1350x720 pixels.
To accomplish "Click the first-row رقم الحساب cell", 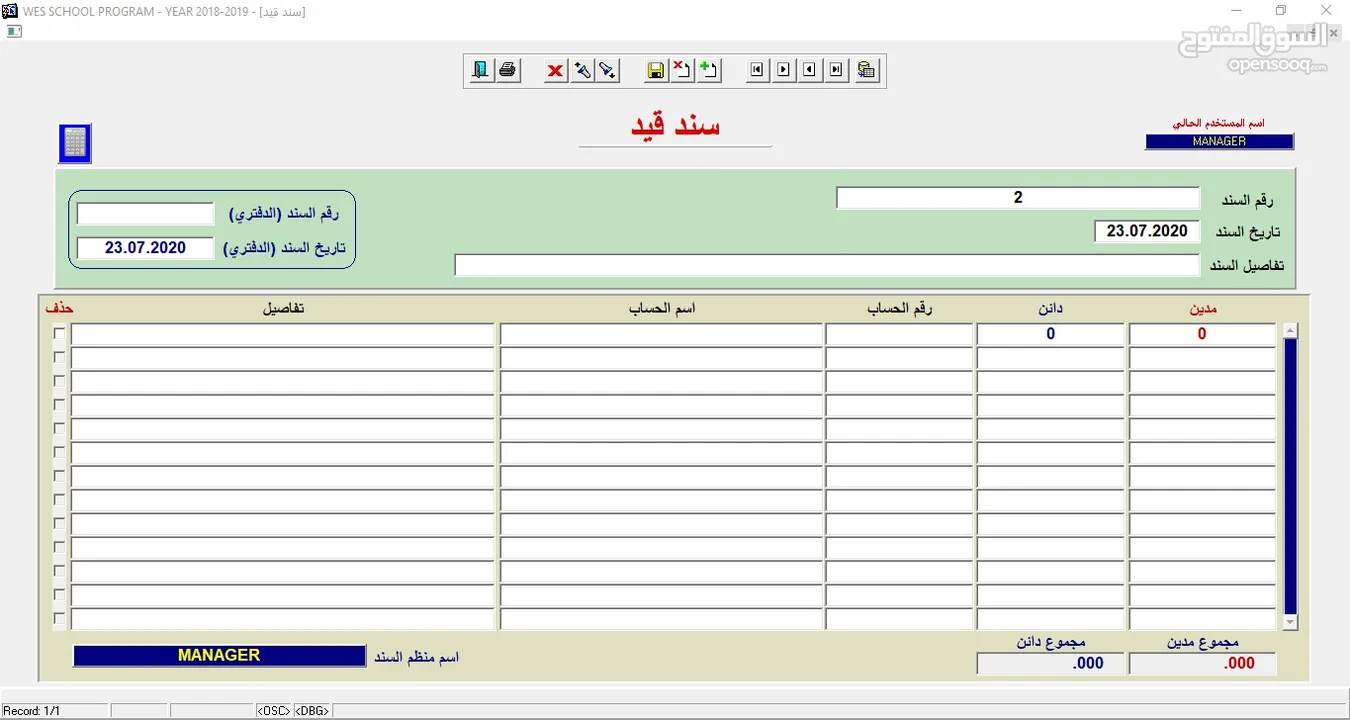I will pyautogui.click(x=900, y=334).
